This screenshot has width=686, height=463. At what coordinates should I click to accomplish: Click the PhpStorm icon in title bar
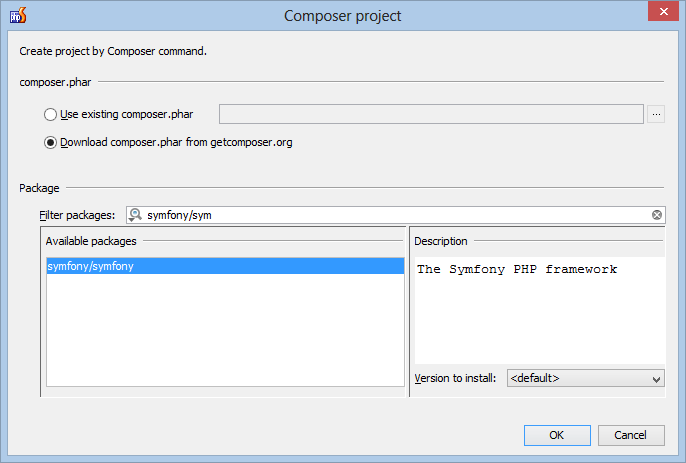[18, 15]
